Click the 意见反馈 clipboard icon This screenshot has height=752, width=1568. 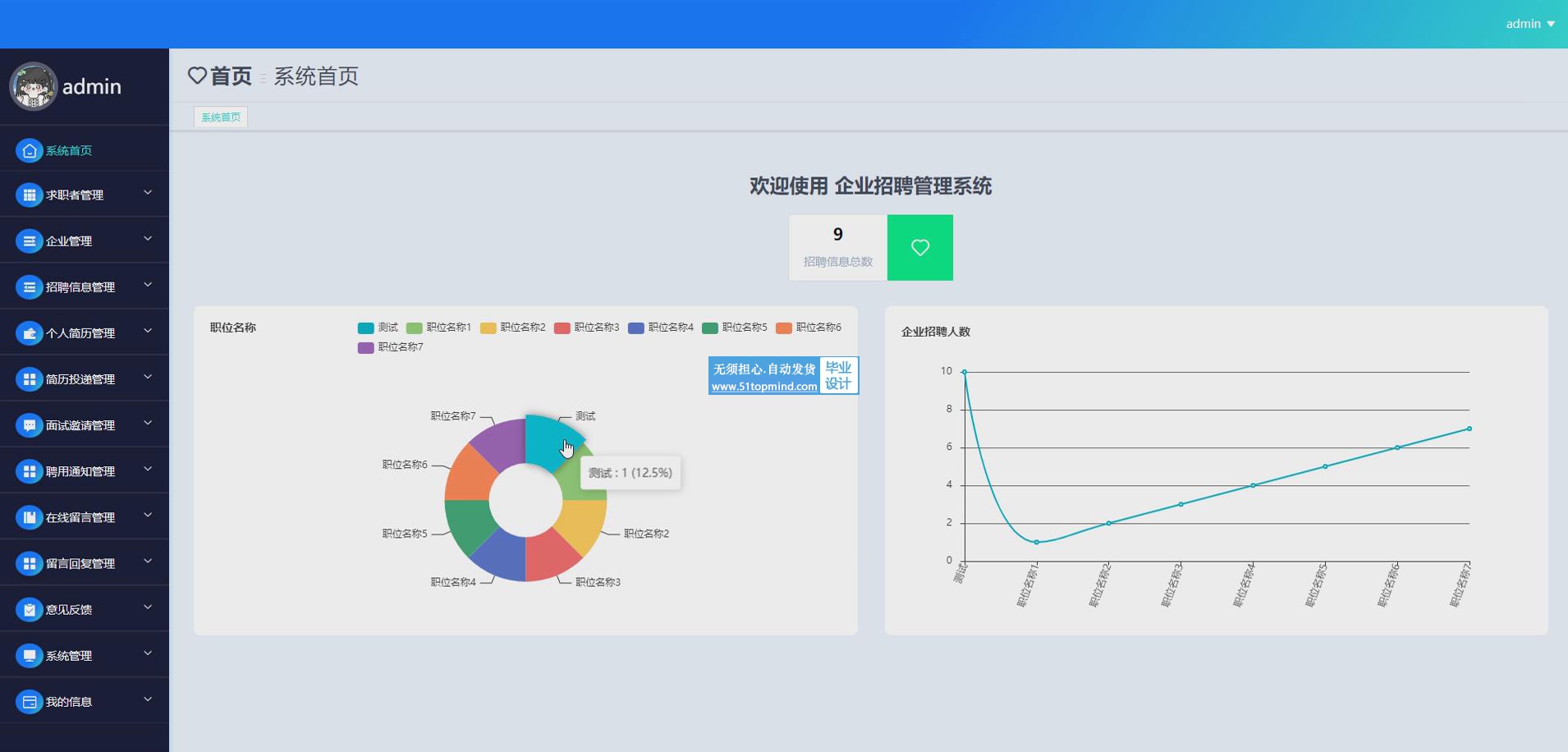click(29, 608)
